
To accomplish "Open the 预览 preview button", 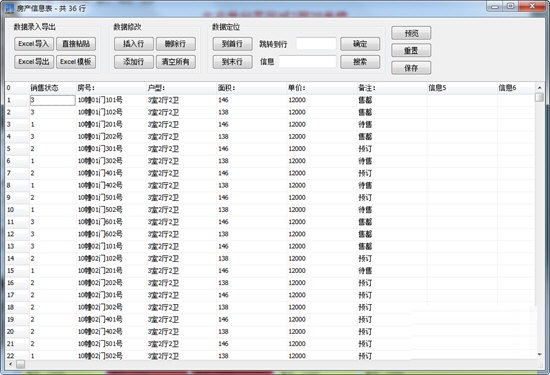I will (x=411, y=33).
